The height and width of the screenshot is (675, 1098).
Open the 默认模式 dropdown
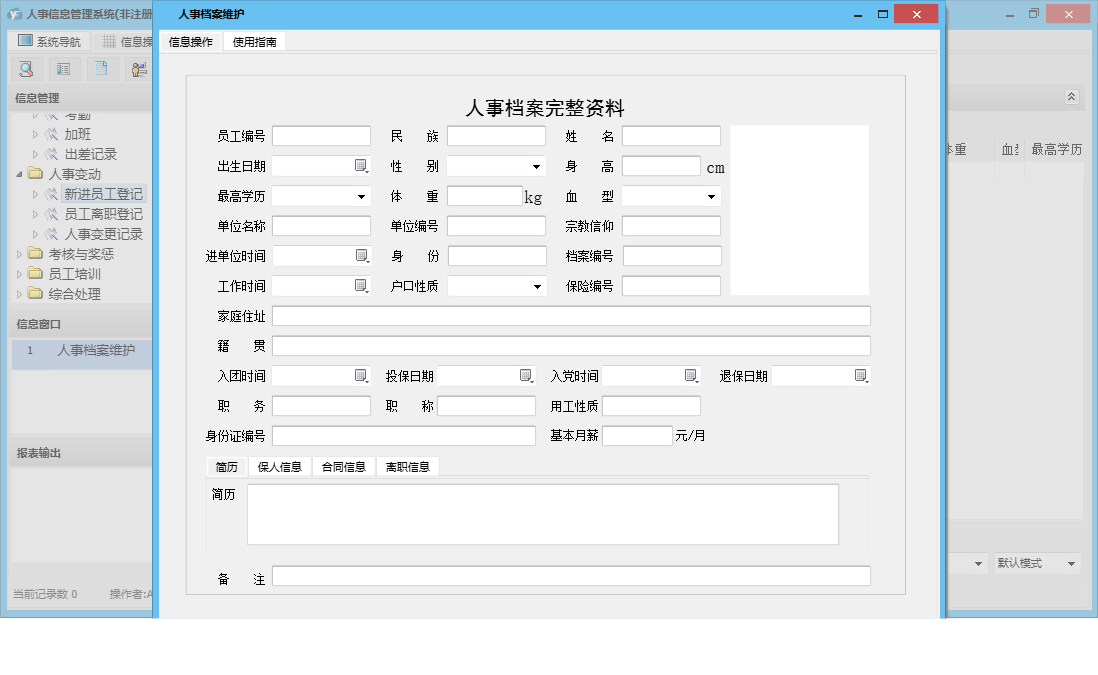1070,563
